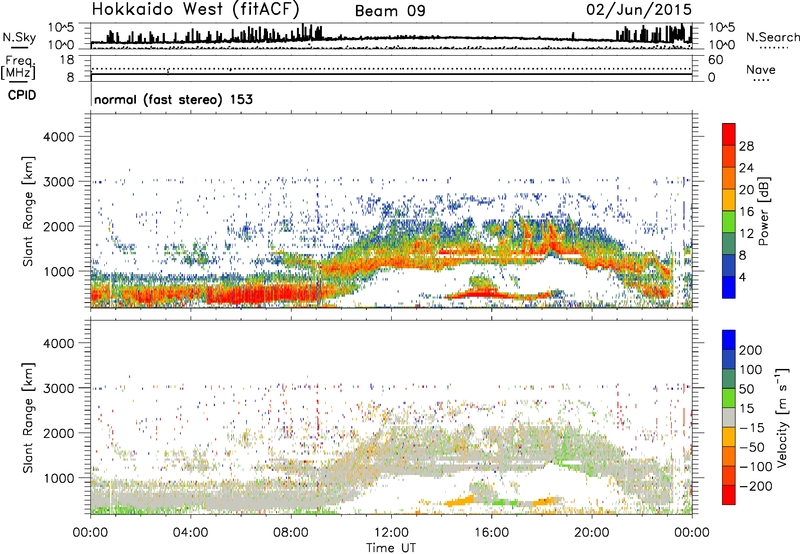The width and height of the screenshot is (800, 554).
Task: Click the 'Hokkaido West (fitACF)' title
Action: 195,9
